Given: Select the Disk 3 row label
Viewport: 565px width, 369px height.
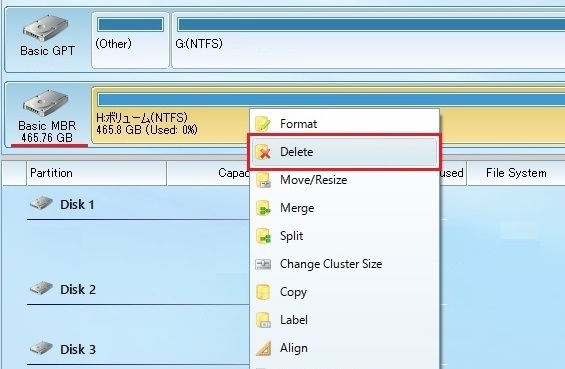Looking at the screenshot, I should tap(78, 350).
